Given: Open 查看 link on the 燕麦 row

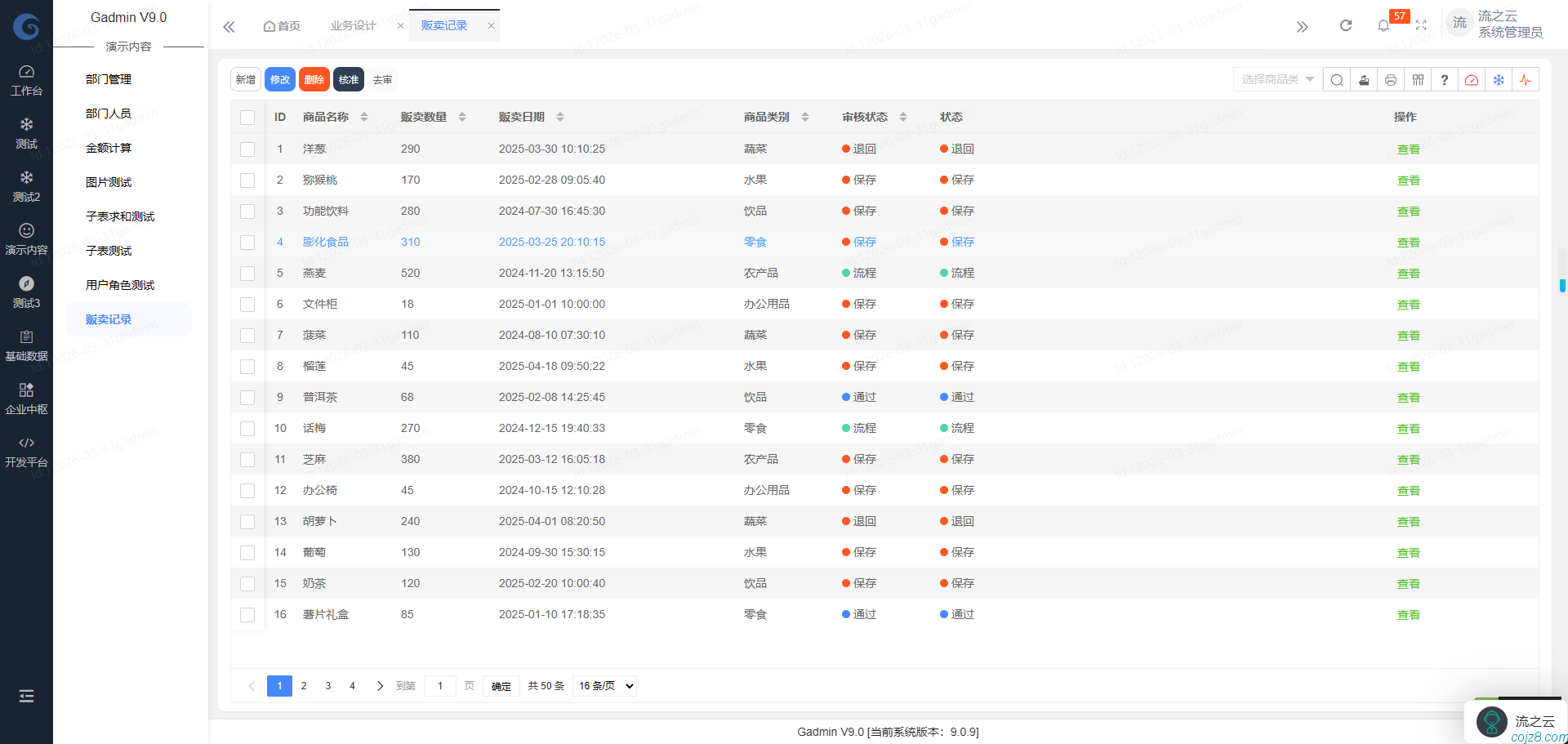Looking at the screenshot, I should click(1408, 273).
